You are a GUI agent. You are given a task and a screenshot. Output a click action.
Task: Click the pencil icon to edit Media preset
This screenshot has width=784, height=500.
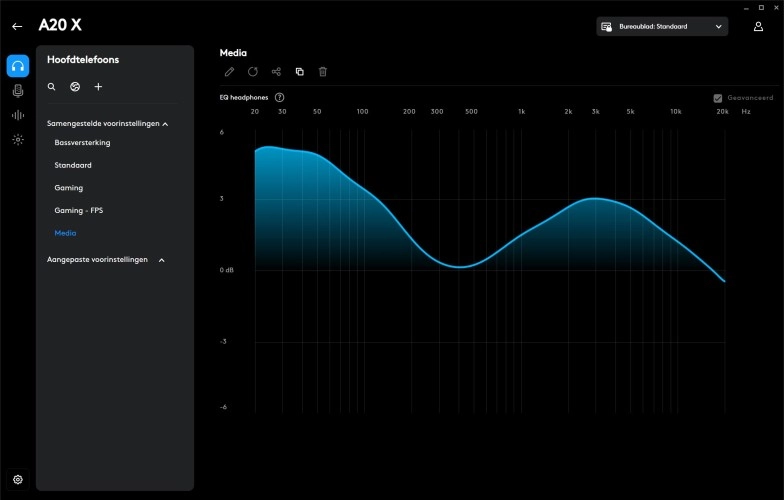pos(229,72)
